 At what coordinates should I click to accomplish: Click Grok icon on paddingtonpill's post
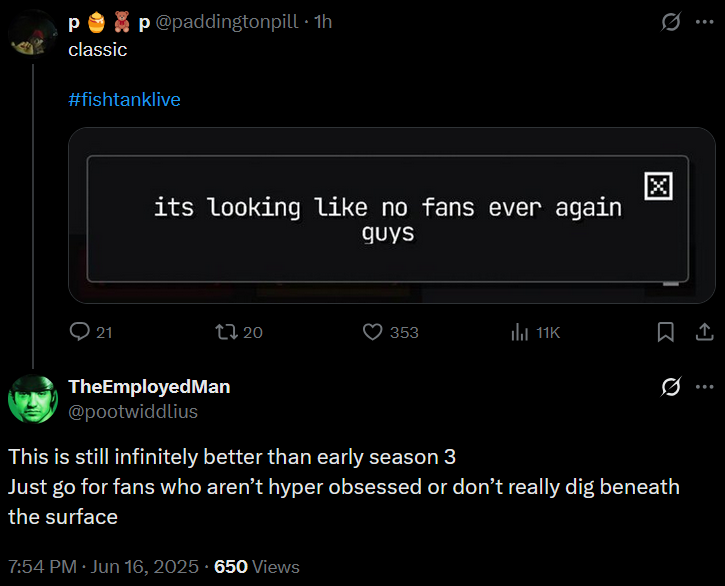click(x=670, y=22)
